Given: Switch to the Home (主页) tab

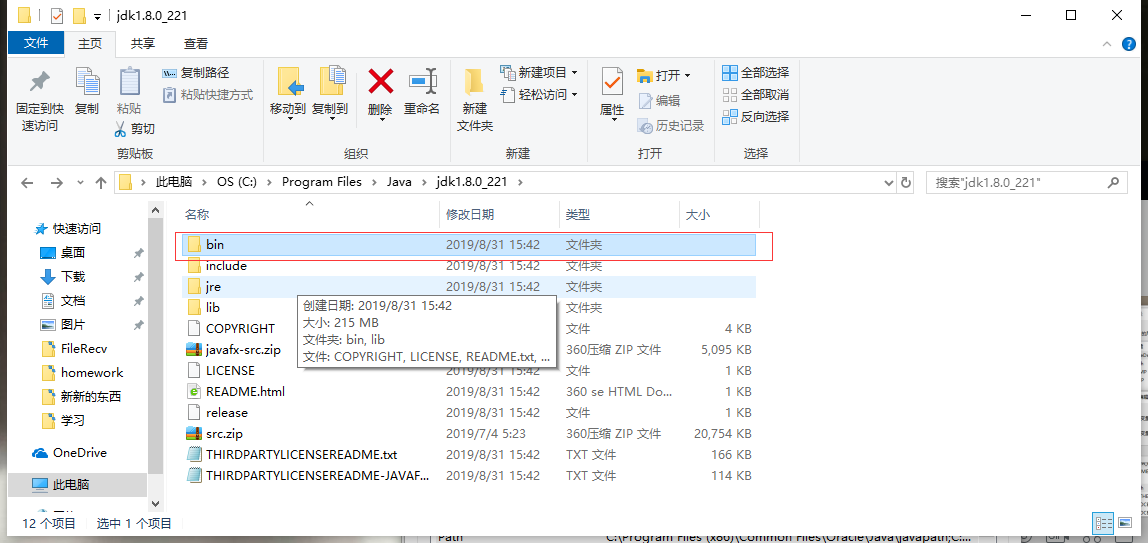Looking at the screenshot, I should point(90,44).
